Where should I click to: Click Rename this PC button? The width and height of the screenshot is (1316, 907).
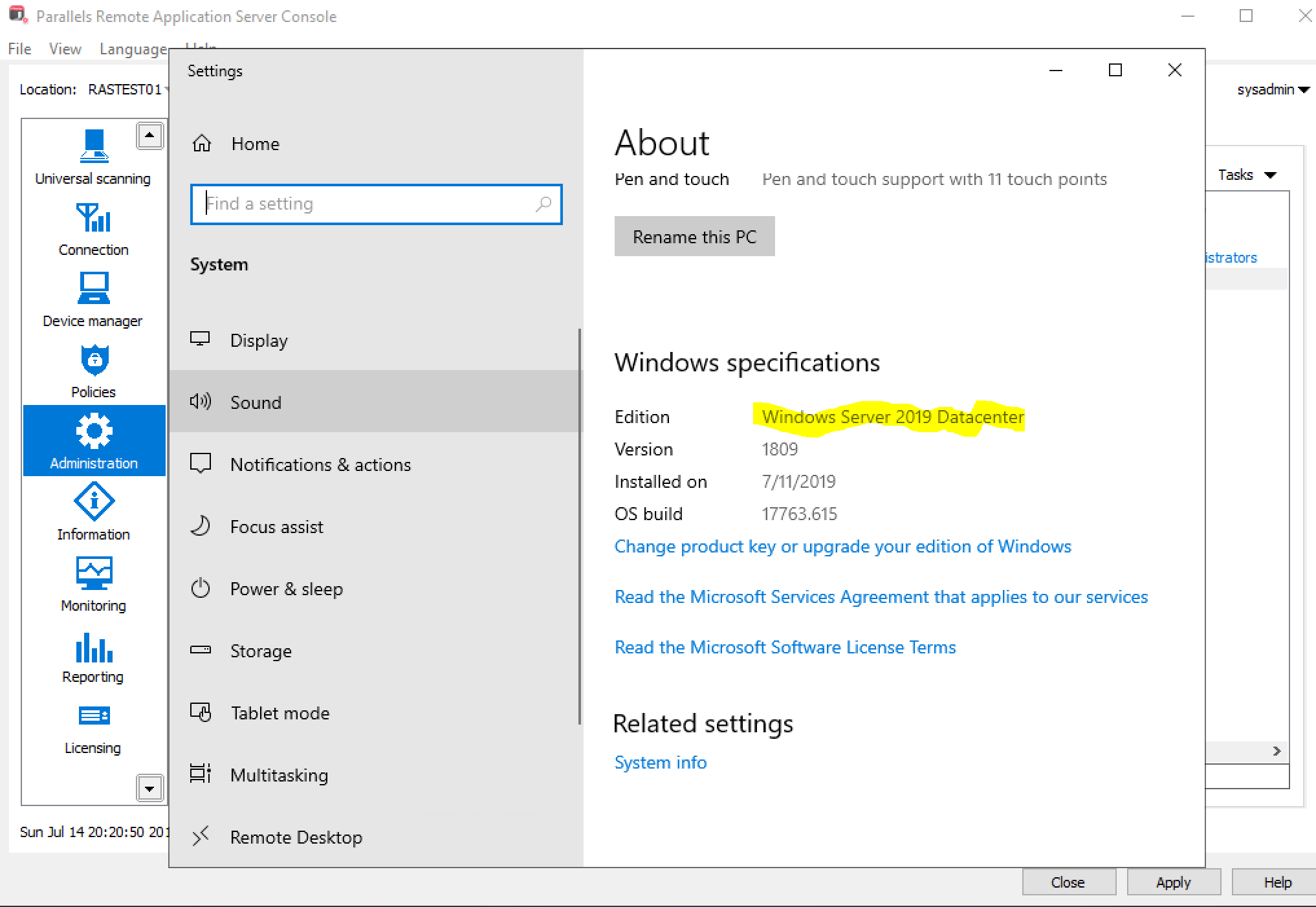(694, 236)
